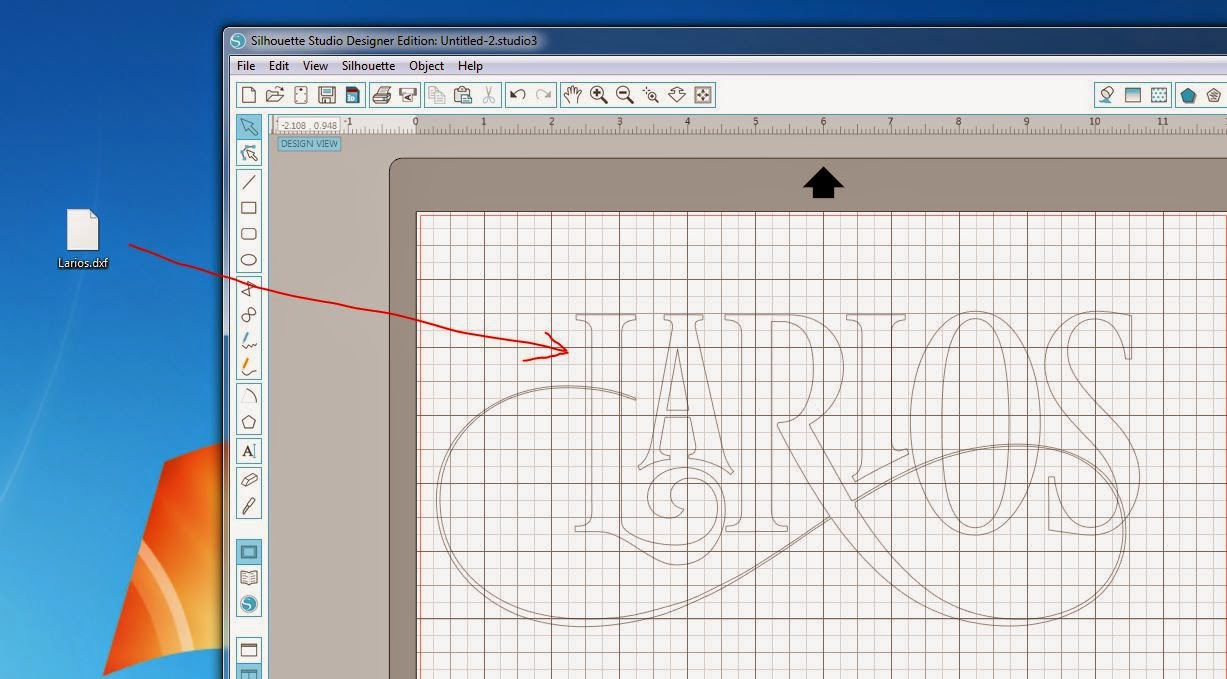Choose the Select arrow tool
The height and width of the screenshot is (679, 1227).
[249, 126]
